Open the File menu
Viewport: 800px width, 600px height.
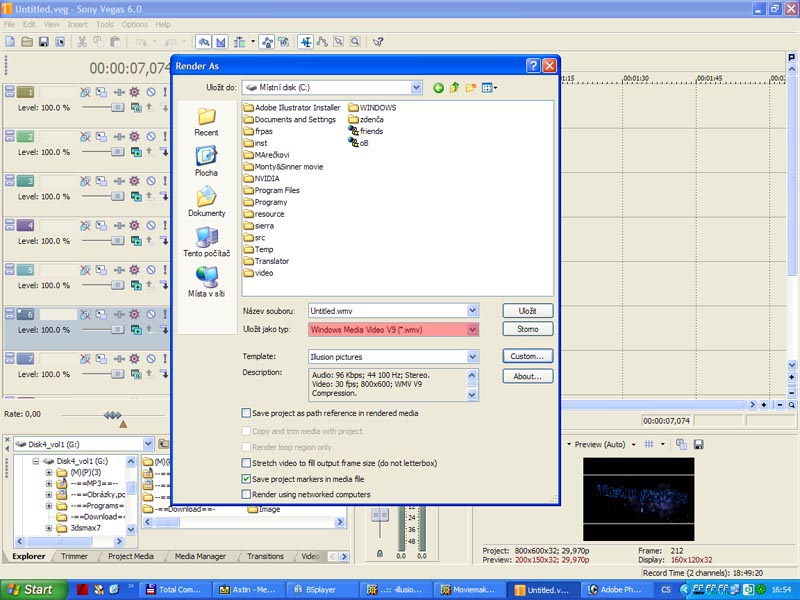pos(9,24)
